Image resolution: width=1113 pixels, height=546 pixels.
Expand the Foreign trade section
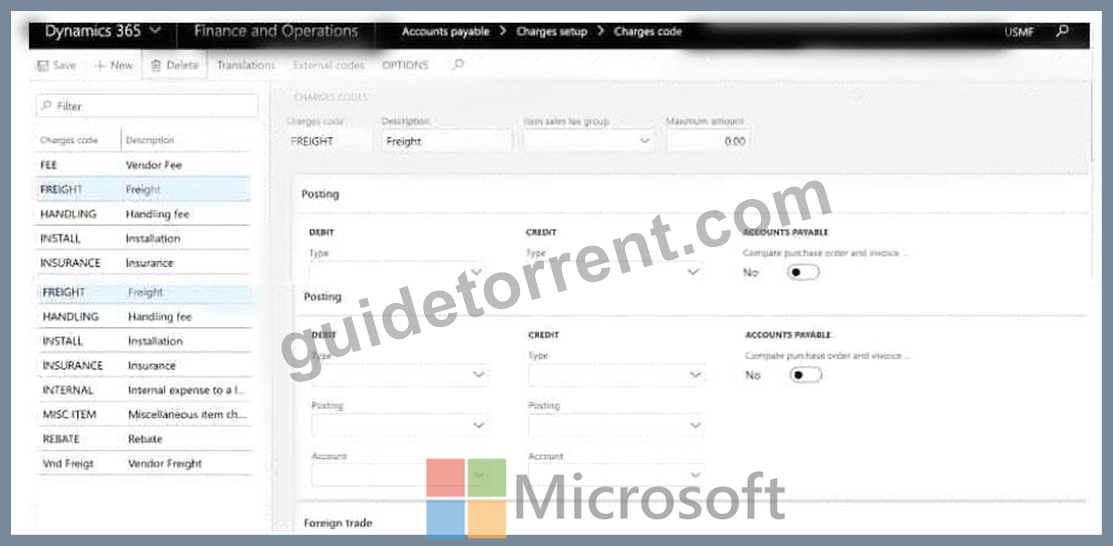coord(338,523)
